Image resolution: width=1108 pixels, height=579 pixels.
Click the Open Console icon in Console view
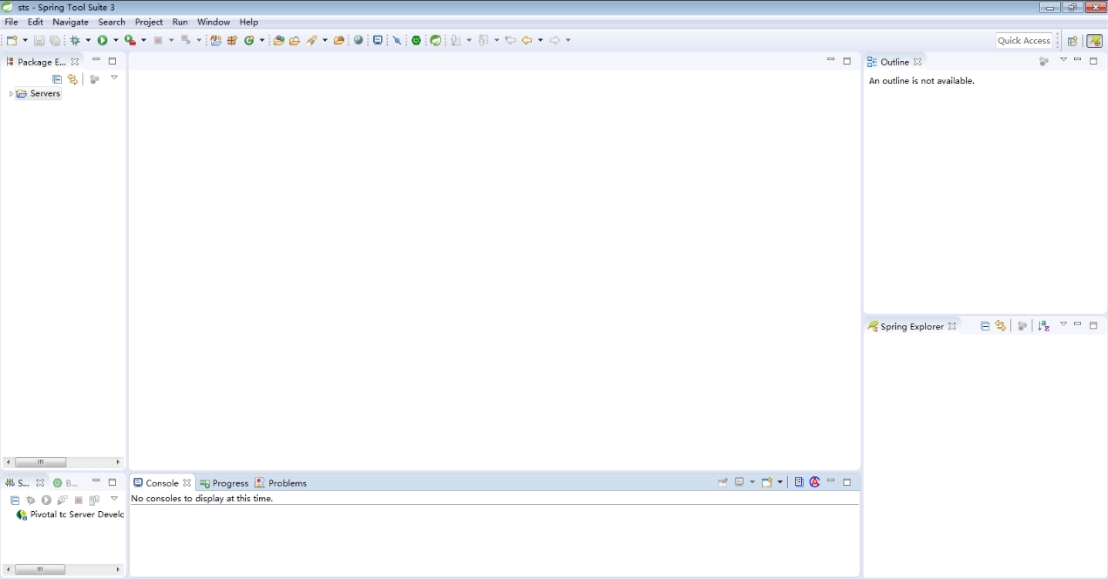(x=767, y=482)
